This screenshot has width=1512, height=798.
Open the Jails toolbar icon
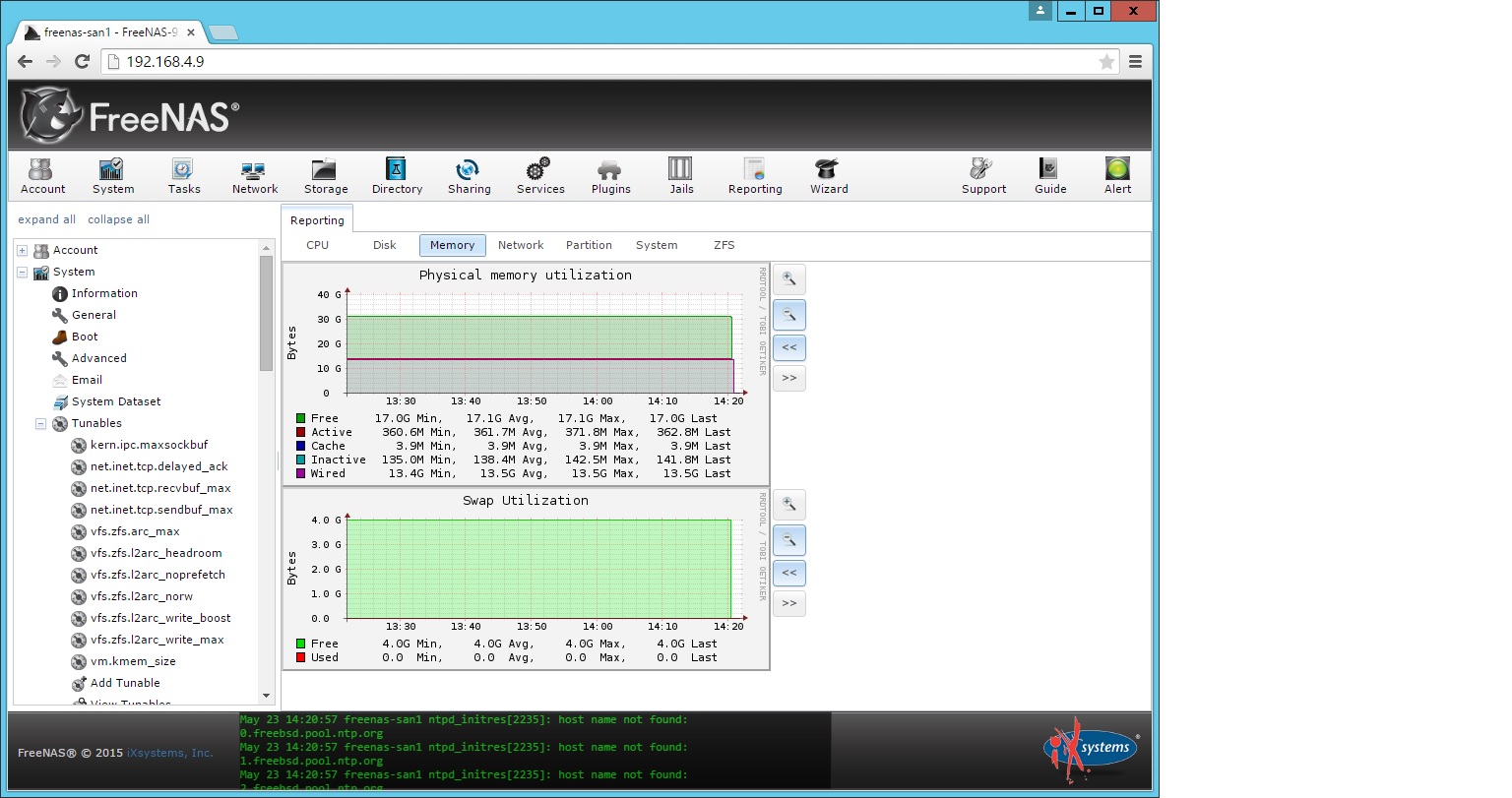pos(681,176)
